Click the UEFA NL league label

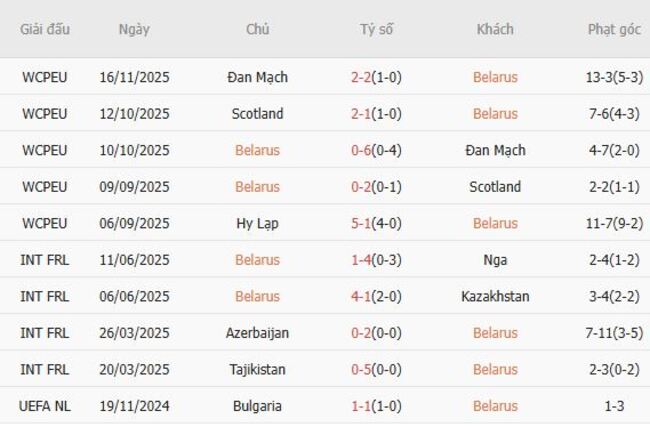pos(45,406)
